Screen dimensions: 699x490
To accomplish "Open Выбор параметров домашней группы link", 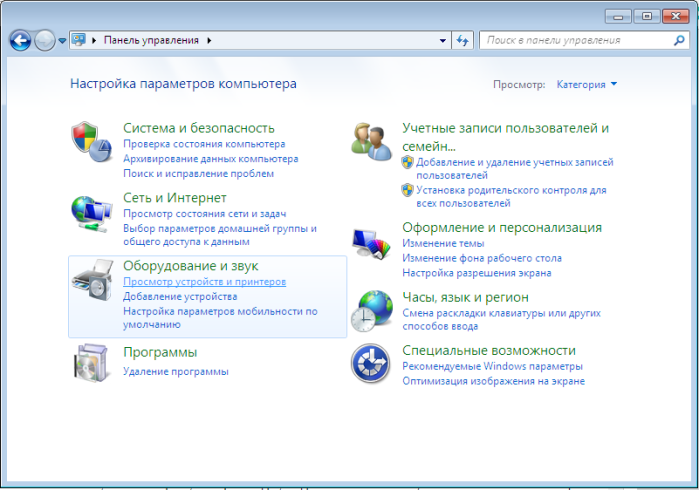I will pos(220,235).
